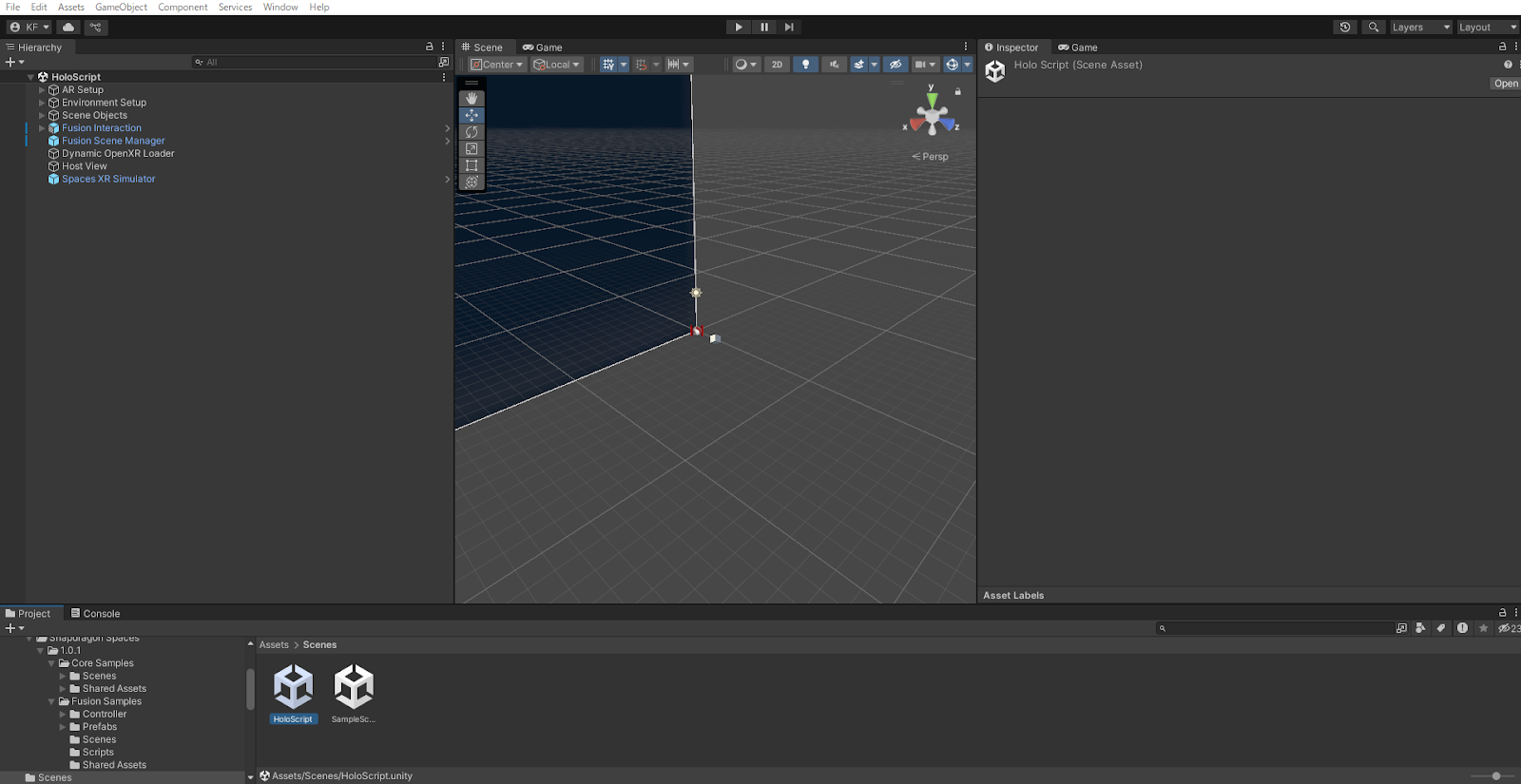The height and width of the screenshot is (784, 1521).
Task: Open the Layers dropdown
Action: [x=1420, y=28]
